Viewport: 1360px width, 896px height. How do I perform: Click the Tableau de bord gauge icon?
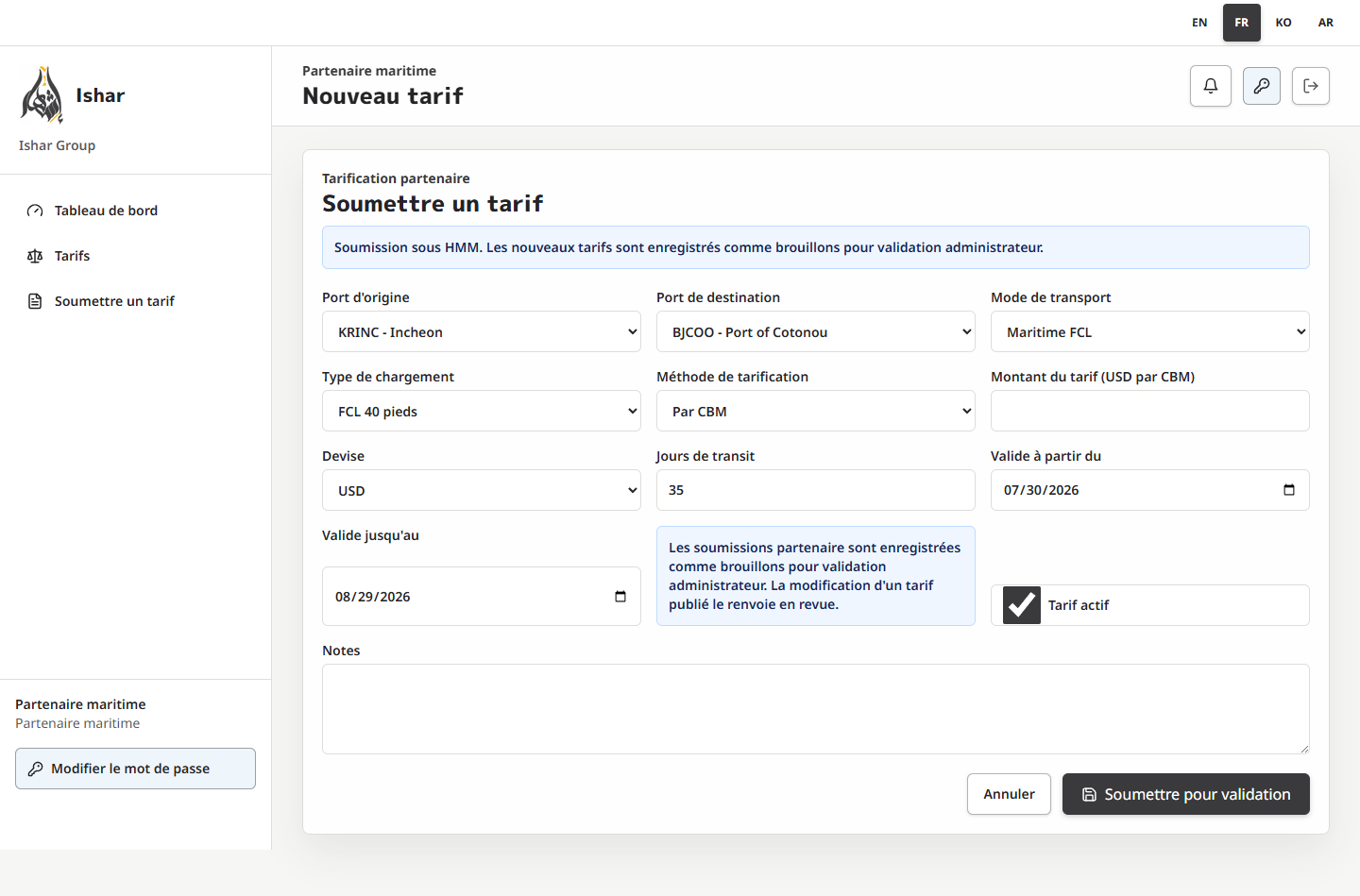(x=35, y=211)
